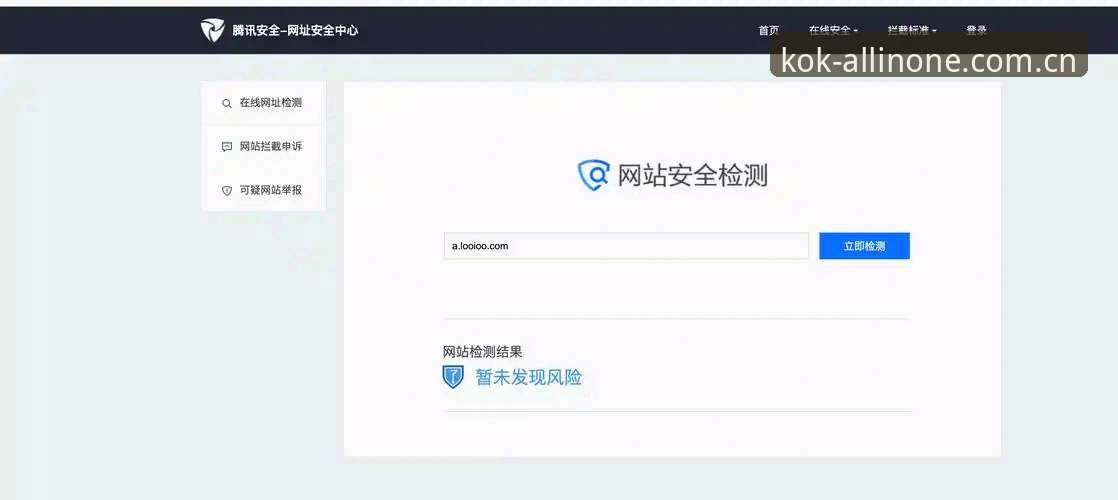Click the speech bubble icon beside 网站拦截申诉
The height and width of the screenshot is (500, 1118).
coord(227,147)
